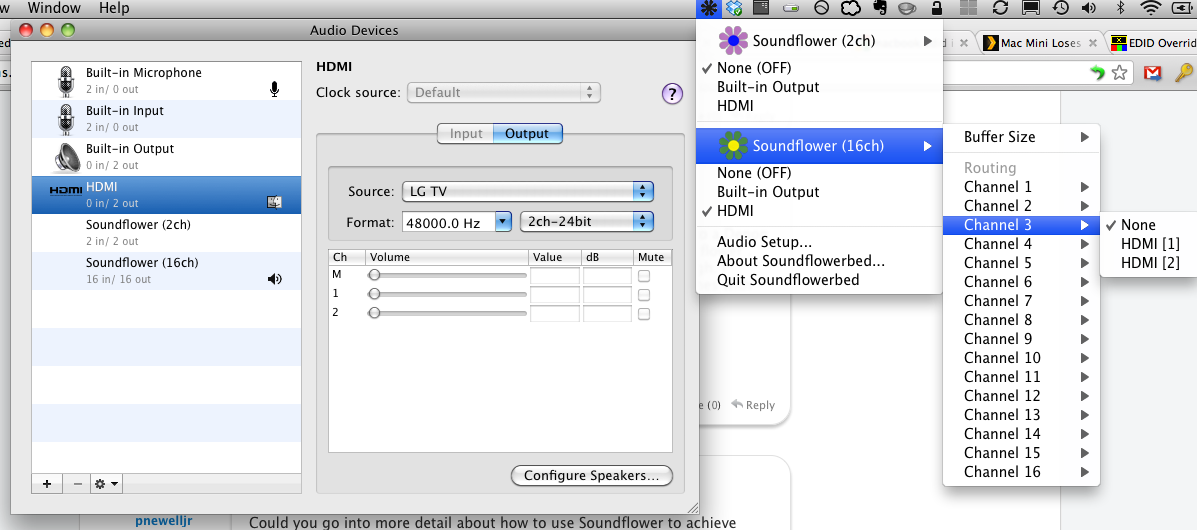Toggle Mute checkbox for master channel M
The width and height of the screenshot is (1197, 530).
coord(644,276)
